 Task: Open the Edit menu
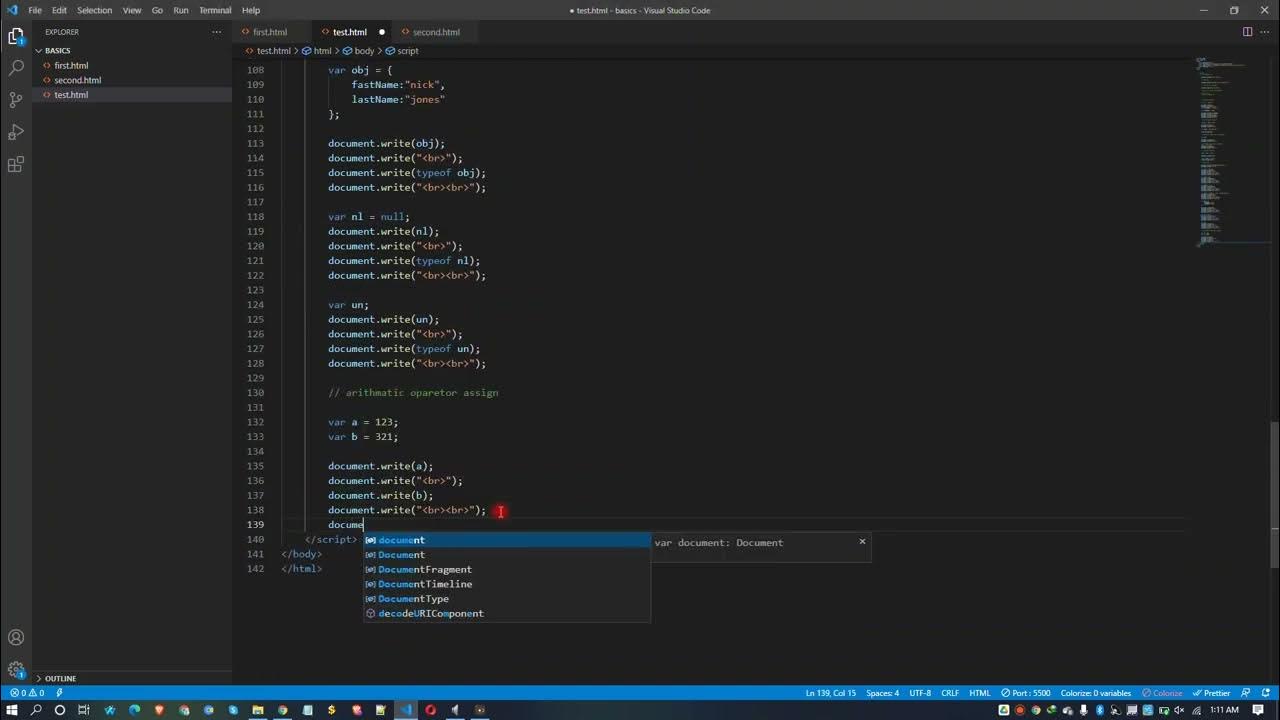59,10
